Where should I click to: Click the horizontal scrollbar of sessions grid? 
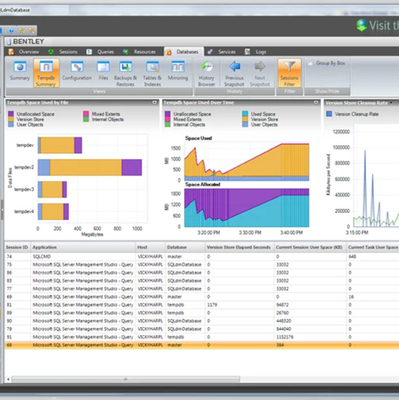126,379
